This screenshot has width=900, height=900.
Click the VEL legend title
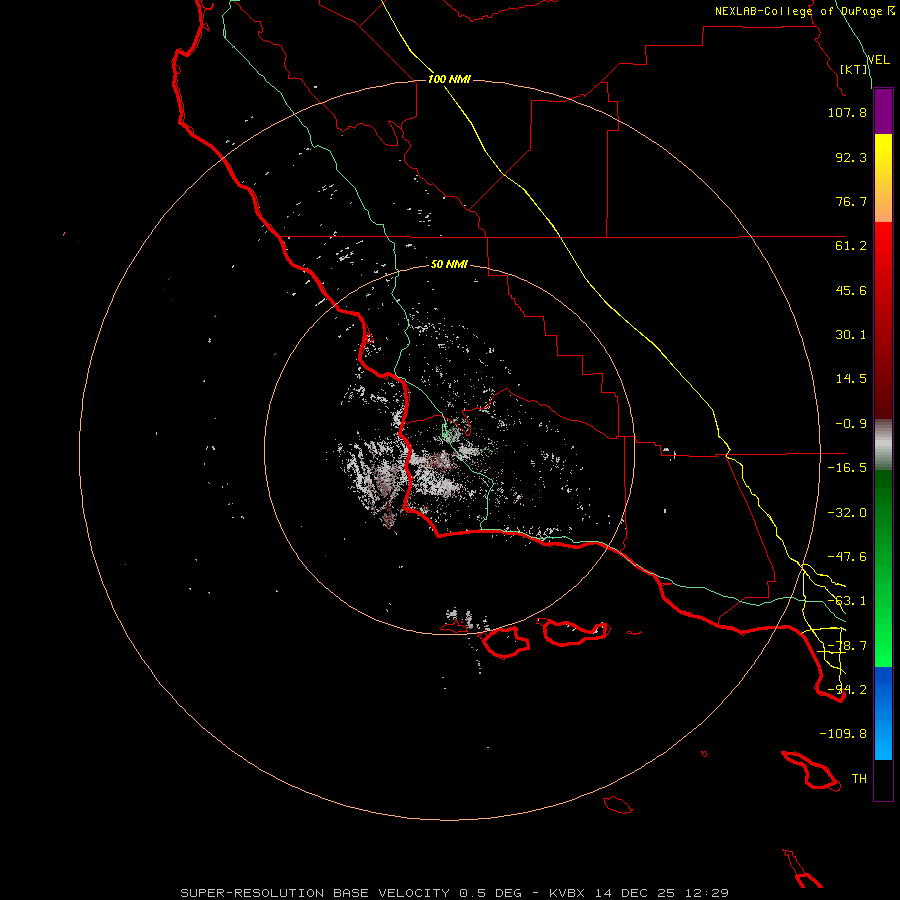[x=878, y=60]
